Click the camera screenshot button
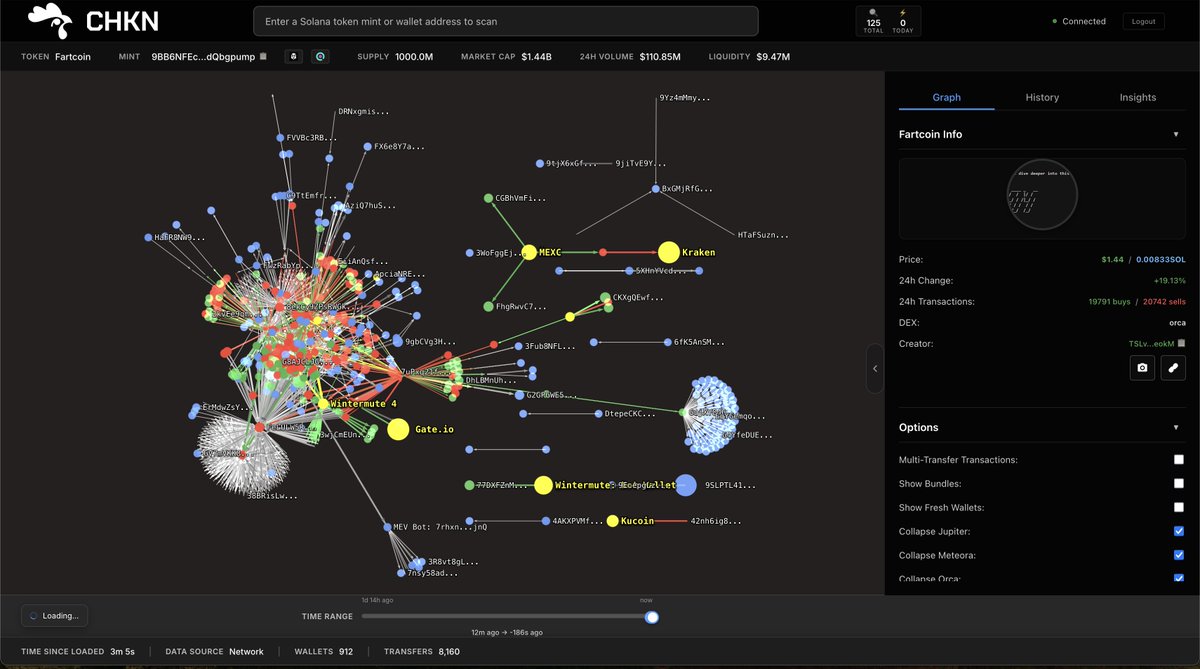This screenshot has height=669, width=1200. pyautogui.click(x=1142, y=368)
